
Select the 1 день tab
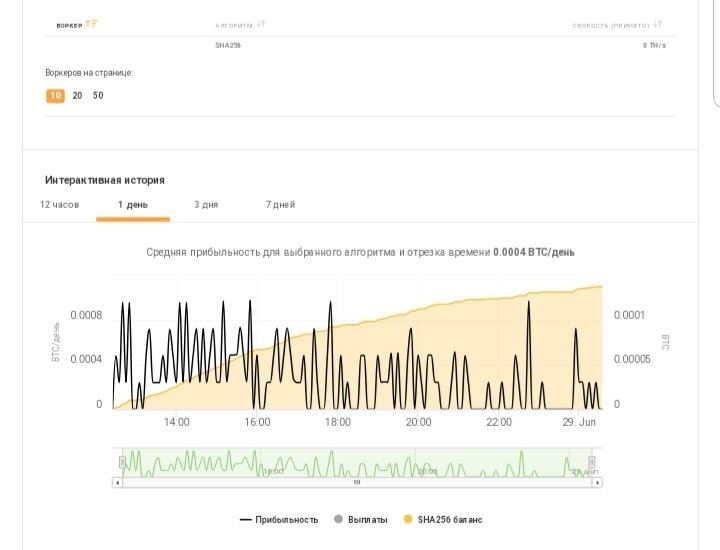[133, 205]
